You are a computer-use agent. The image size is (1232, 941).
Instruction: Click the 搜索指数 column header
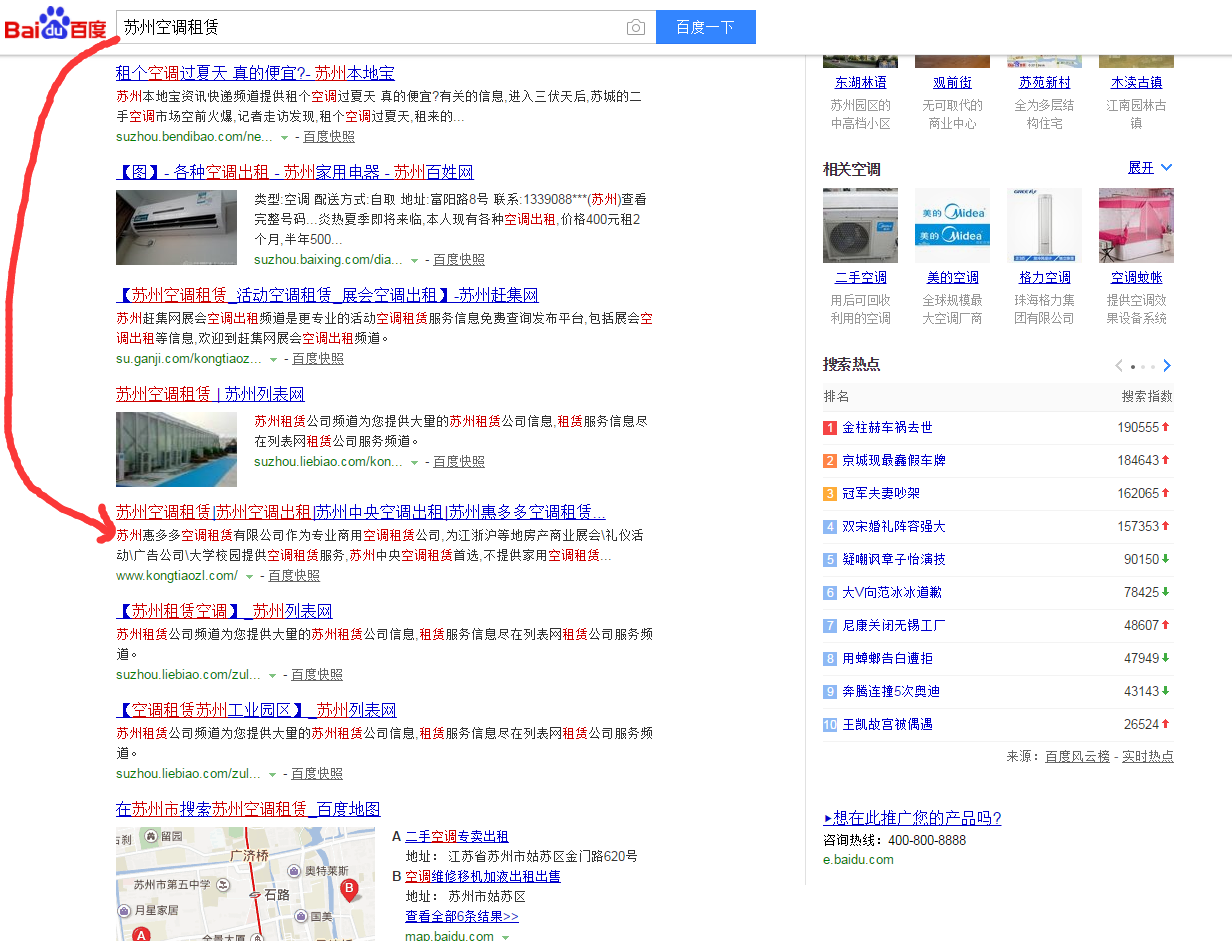1147,396
